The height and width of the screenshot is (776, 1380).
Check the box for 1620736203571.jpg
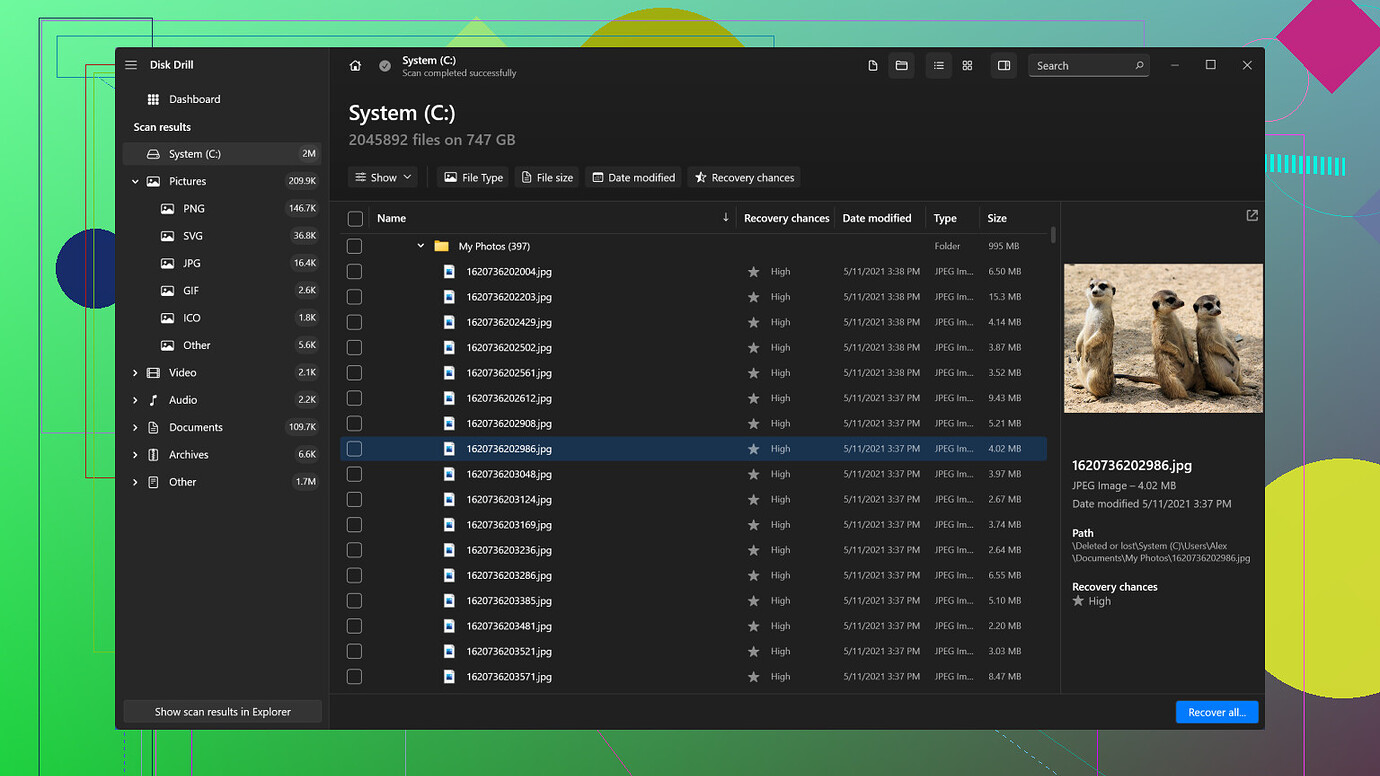(354, 677)
